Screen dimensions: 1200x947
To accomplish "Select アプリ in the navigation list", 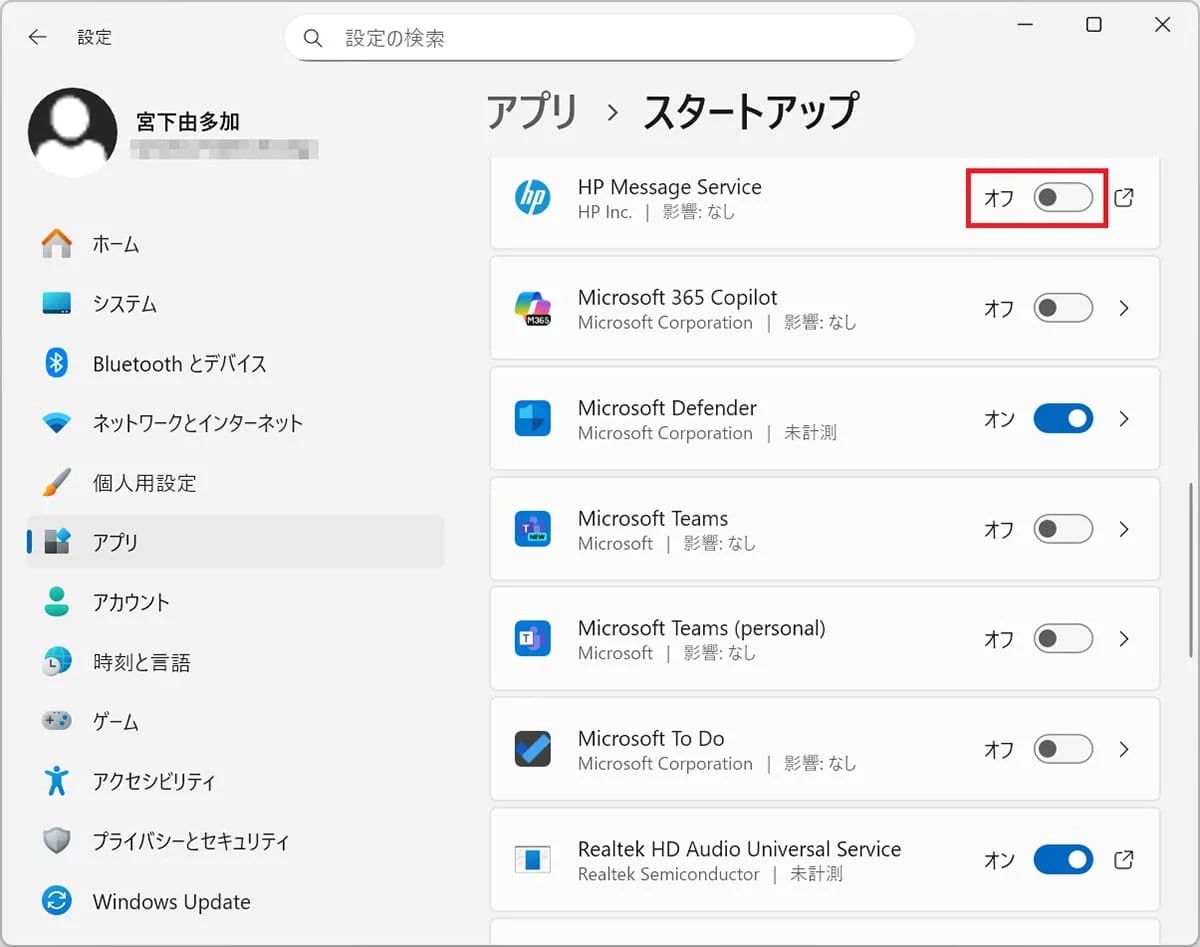I will (x=118, y=542).
